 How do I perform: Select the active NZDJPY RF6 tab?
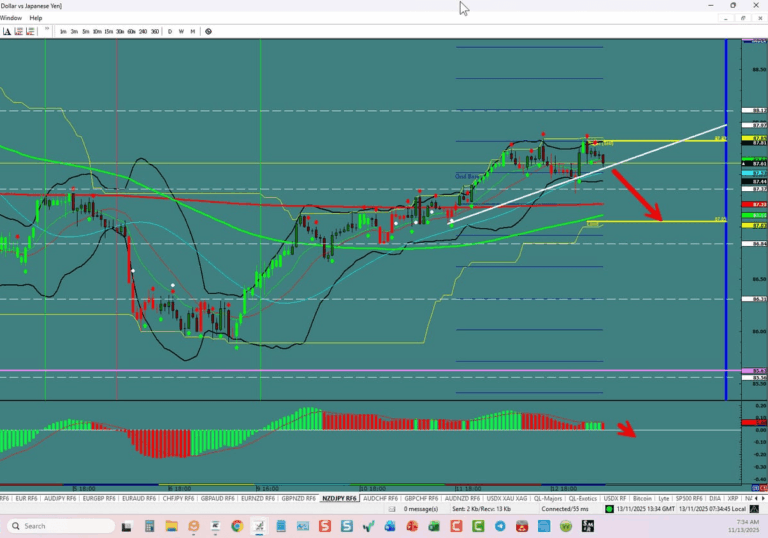tap(339, 498)
